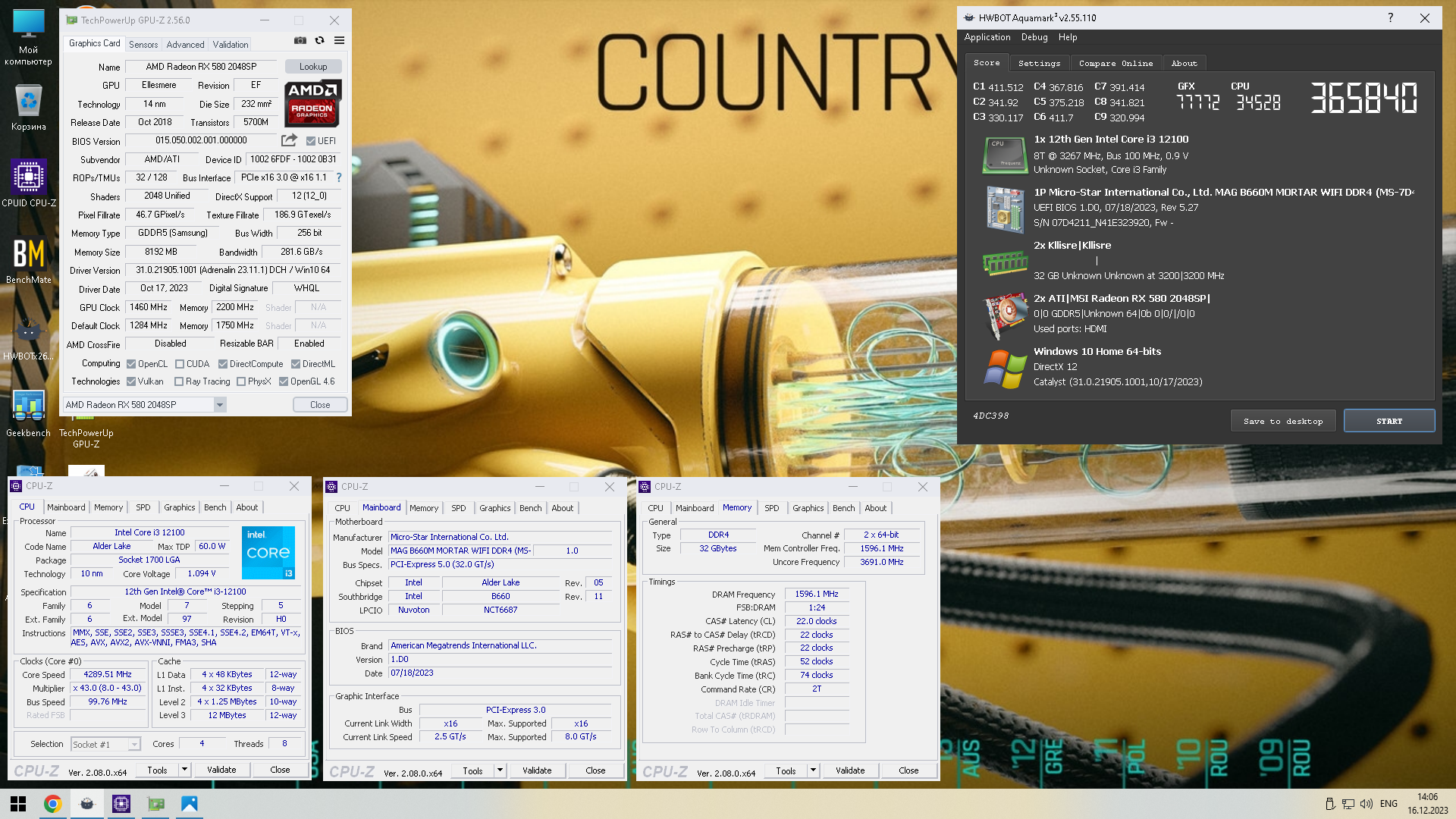
Task: Open Tools dropdown arrow in CPU-Z Mainboard window
Action: pyautogui.click(x=500, y=770)
